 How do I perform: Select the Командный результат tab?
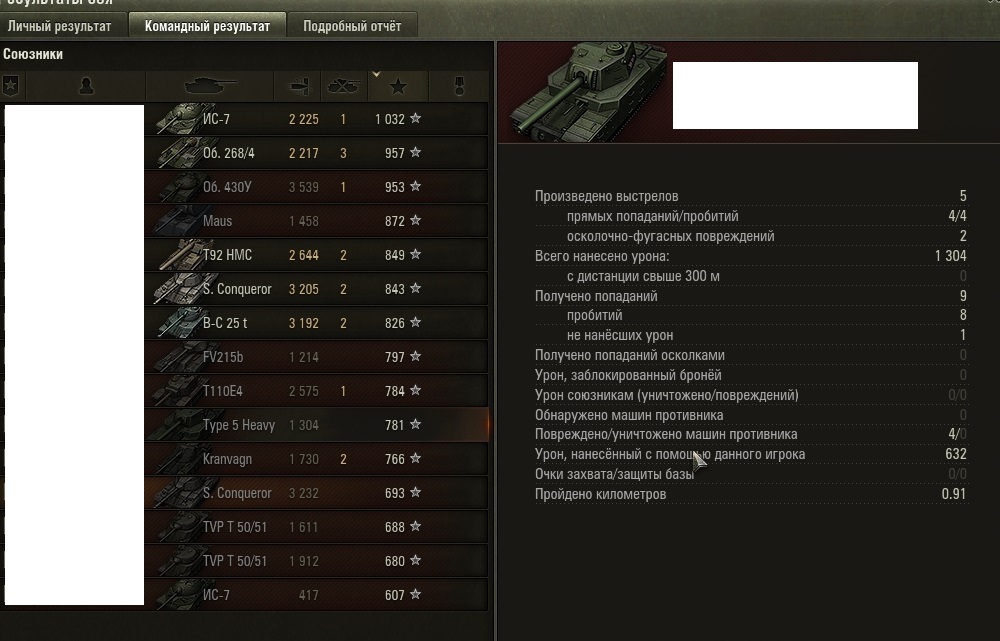click(207, 26)
